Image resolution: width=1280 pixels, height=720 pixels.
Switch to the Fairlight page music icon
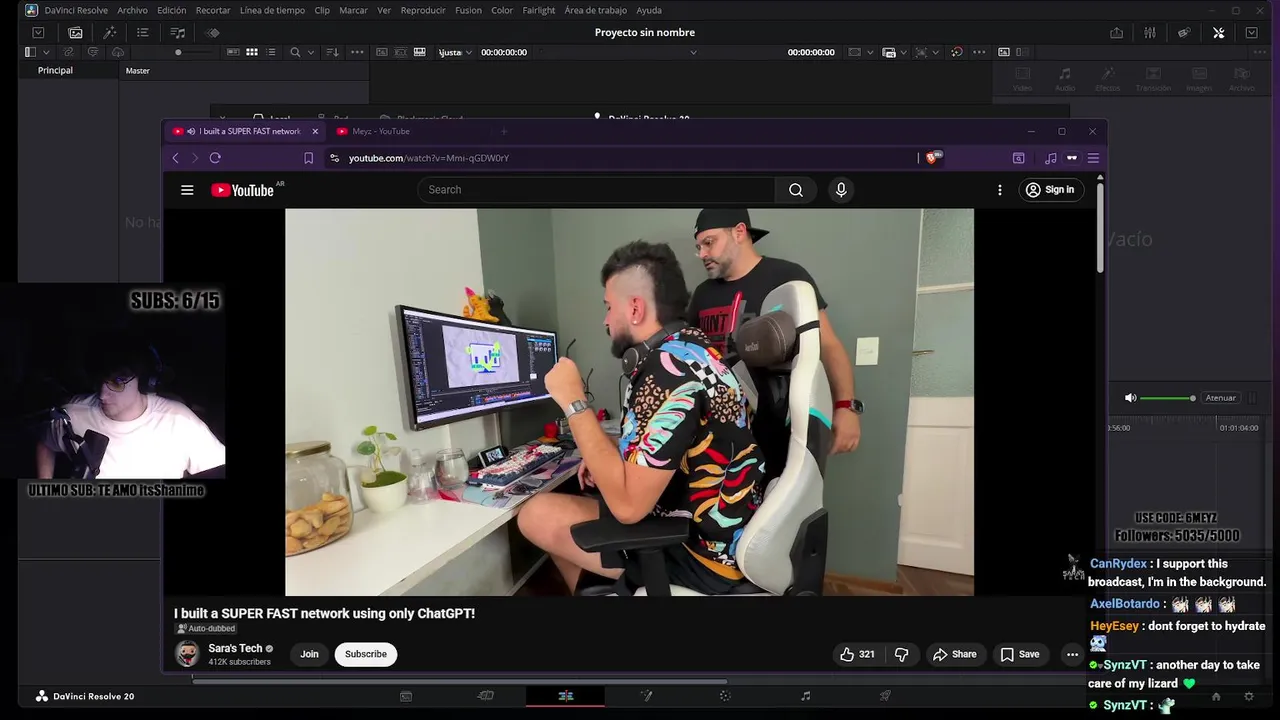coord(805,696)
